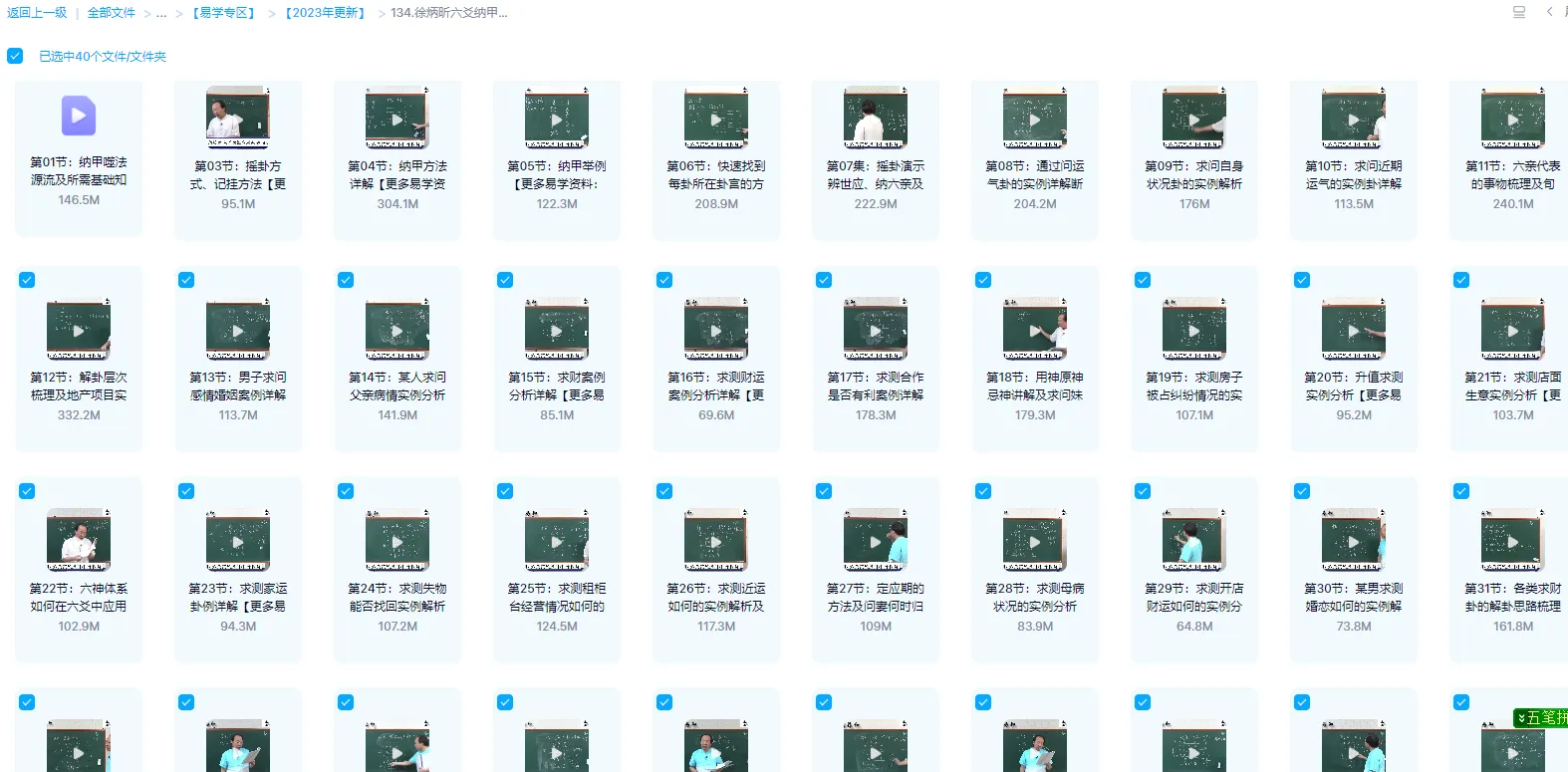Viewport: 1568px width, 772px height.
Task: Uncheck the 第16节 求测财运 file checkbox
Action: tap(664, 280)
